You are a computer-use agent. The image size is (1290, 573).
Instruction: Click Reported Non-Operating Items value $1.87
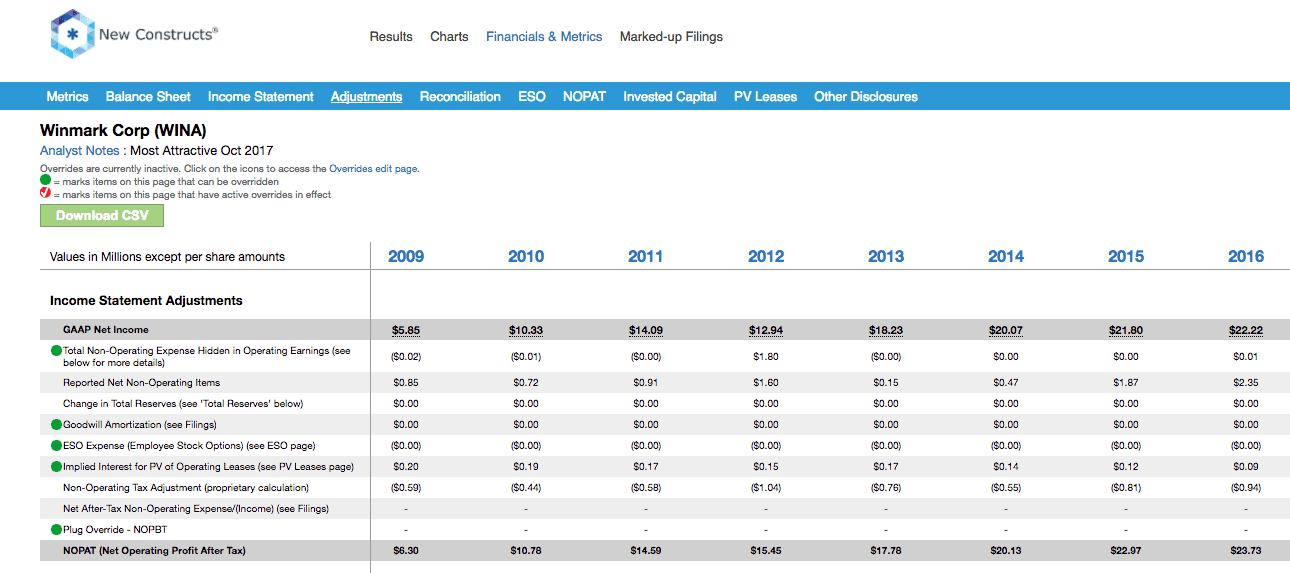(1126, 383)
